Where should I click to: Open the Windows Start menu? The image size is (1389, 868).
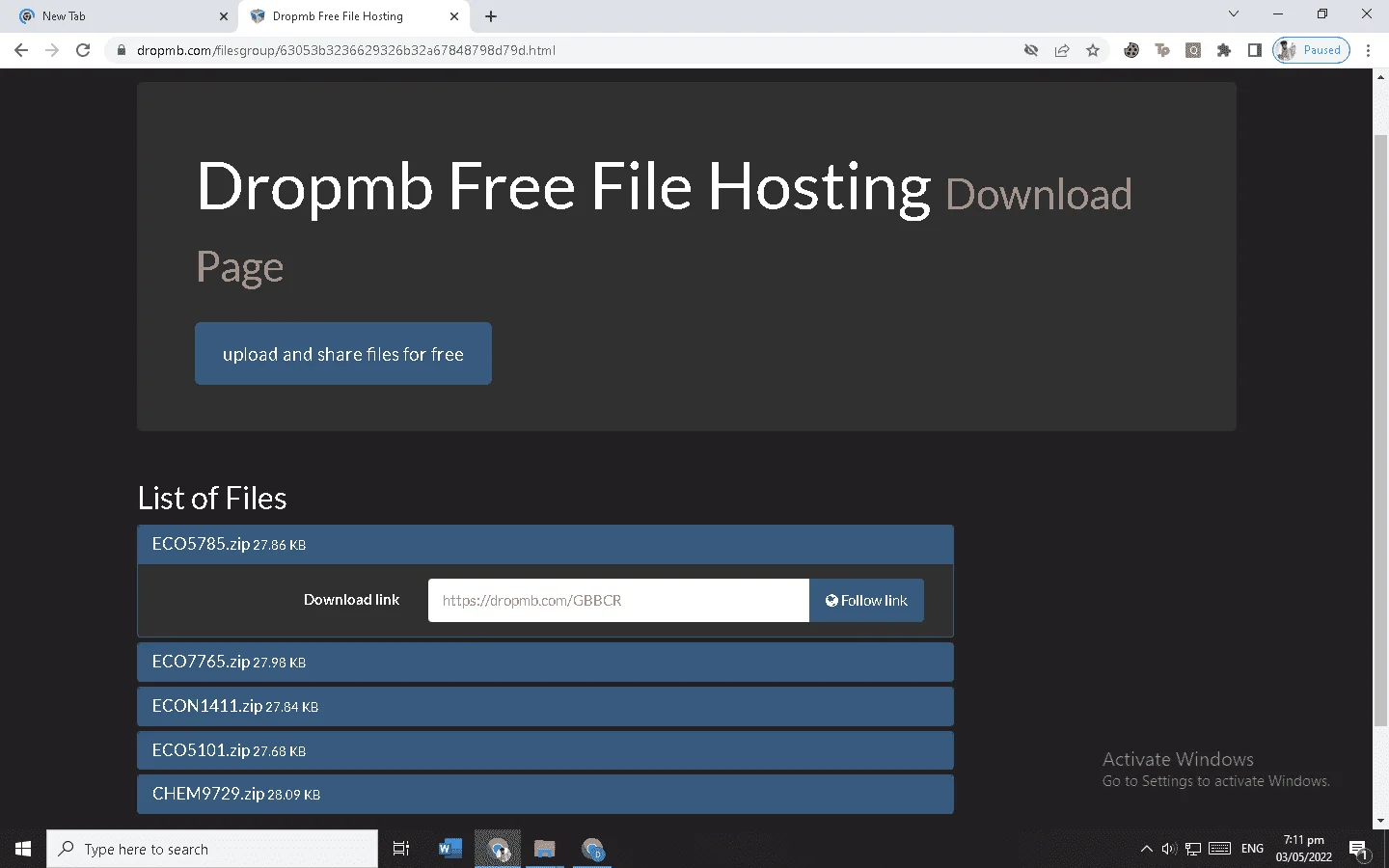coord(23,849)
